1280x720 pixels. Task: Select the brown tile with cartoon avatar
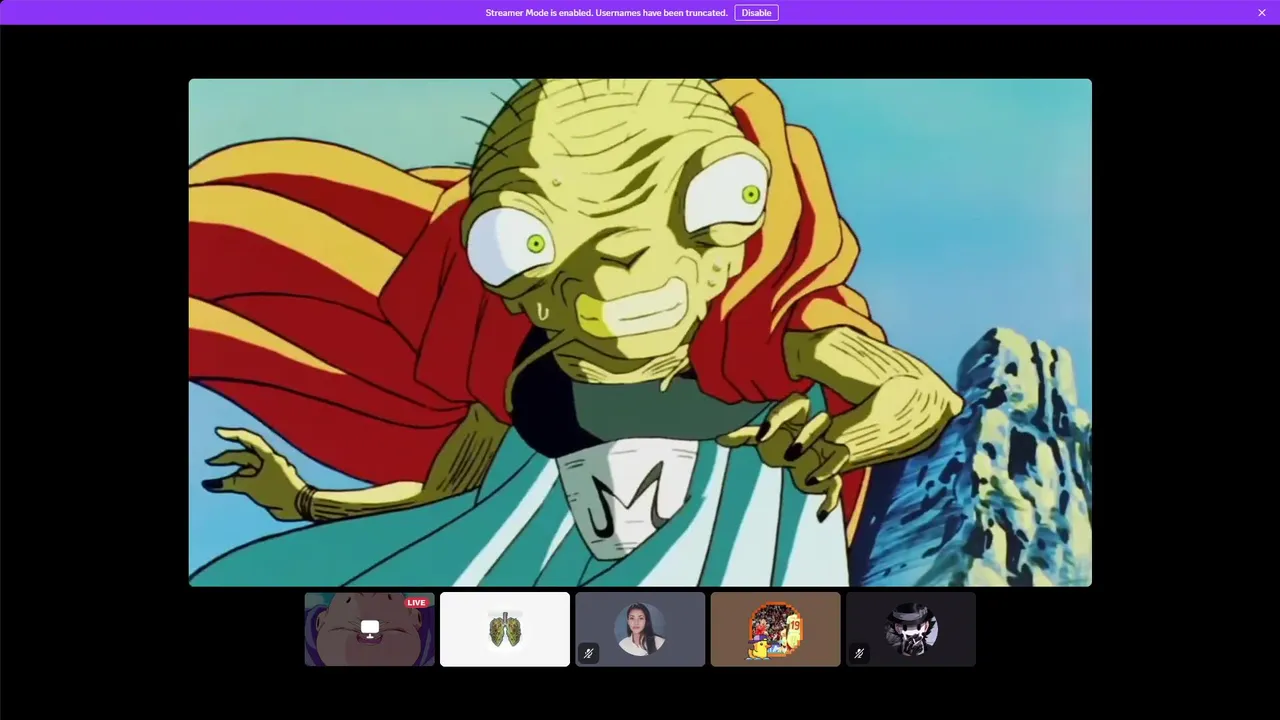pos(775,629)
